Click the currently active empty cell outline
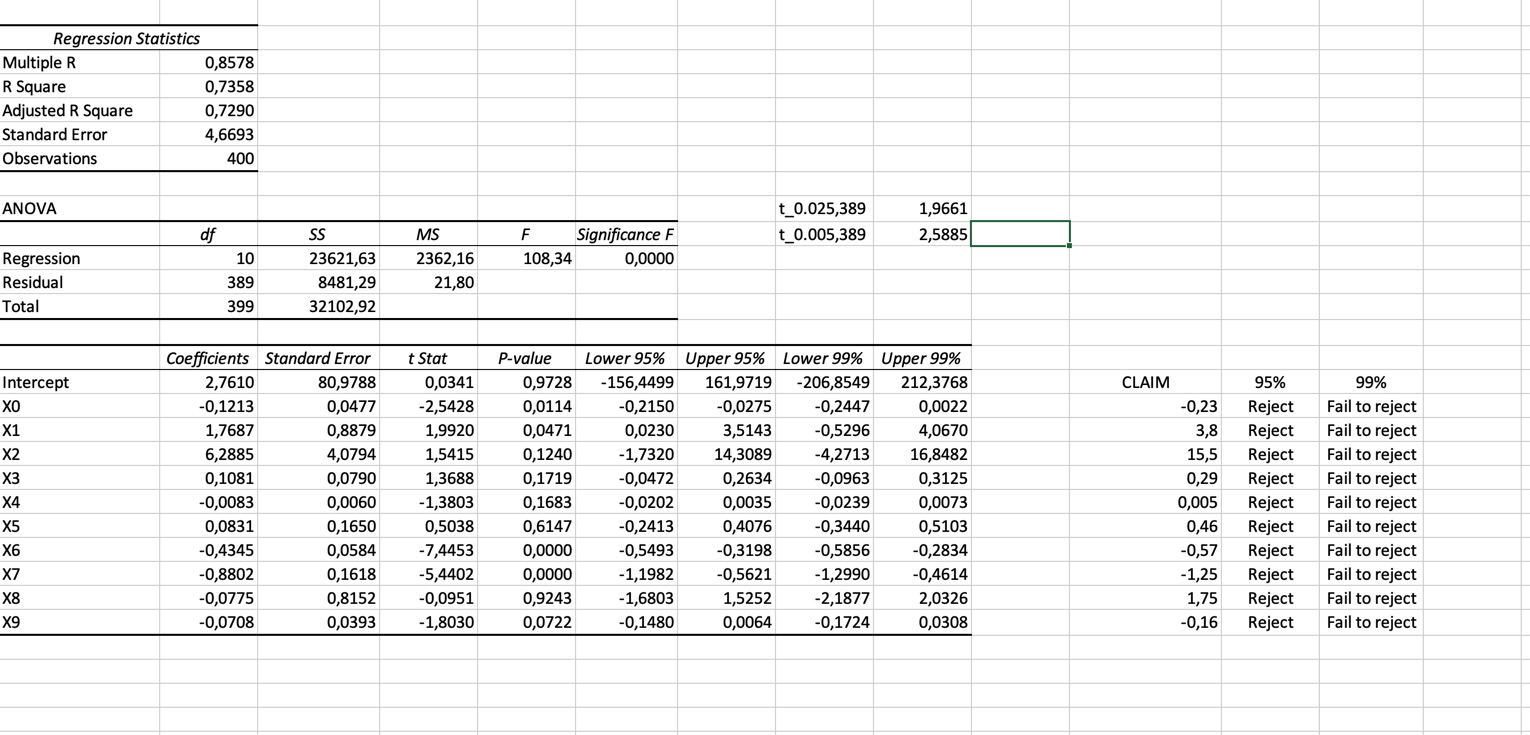This screenshot has height=735, width=1530. 1019,234
